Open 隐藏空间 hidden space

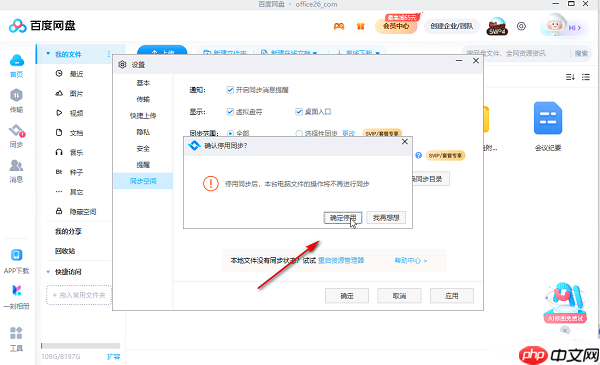tap(83, 212)
